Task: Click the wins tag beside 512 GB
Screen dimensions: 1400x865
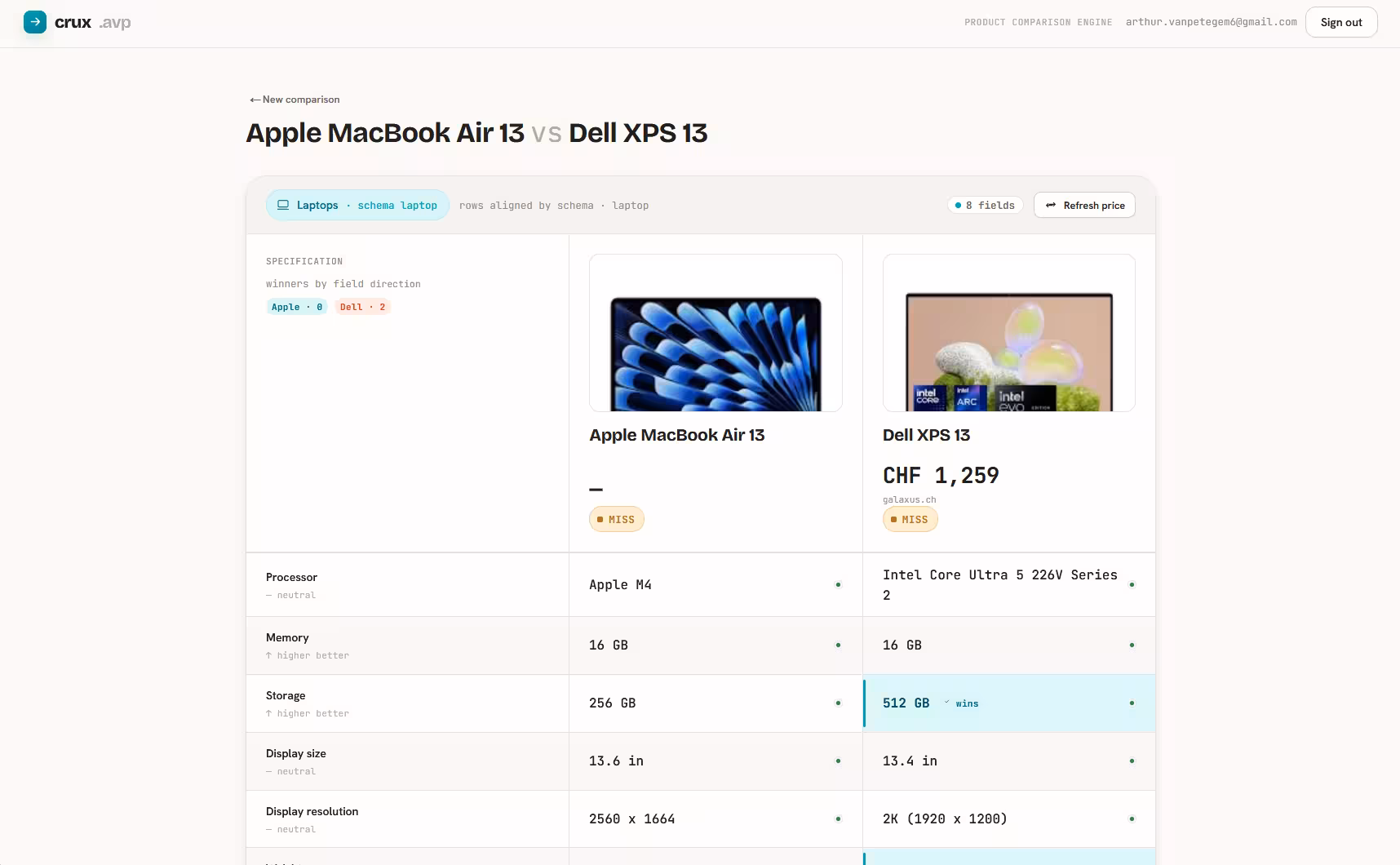Action: click(x=962, y=703)
